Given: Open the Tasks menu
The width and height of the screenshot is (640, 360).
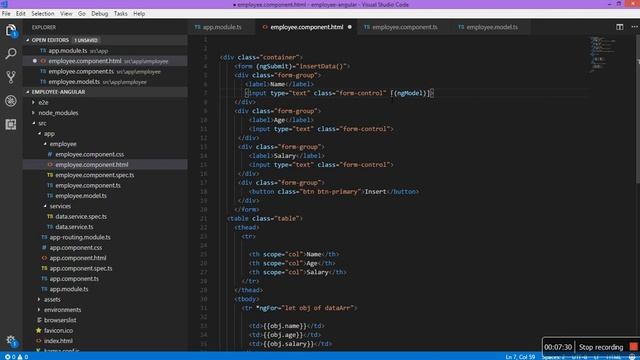Looking at the screenshot, I should (x=120, y=13).
